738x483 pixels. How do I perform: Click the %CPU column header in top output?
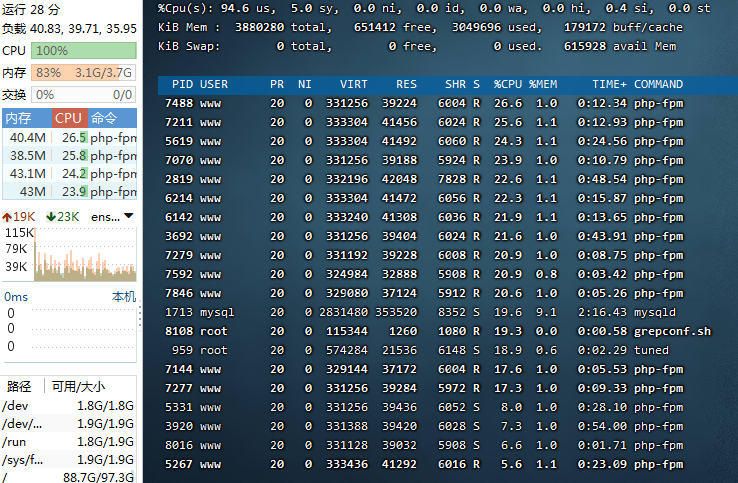point(508,84)
